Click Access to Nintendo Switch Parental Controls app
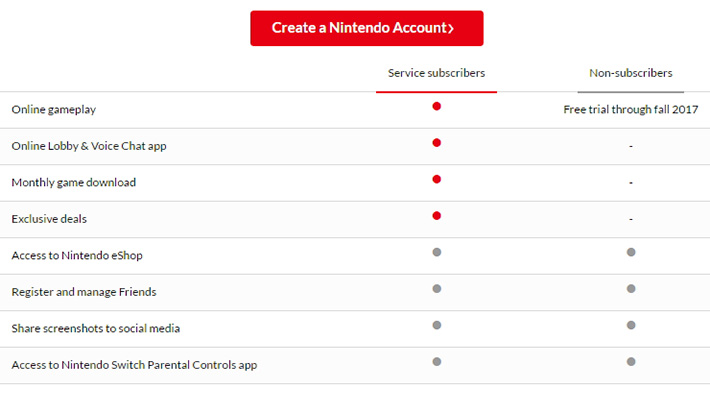The height and width of the screenshot is (399, 710). point(134,365)
